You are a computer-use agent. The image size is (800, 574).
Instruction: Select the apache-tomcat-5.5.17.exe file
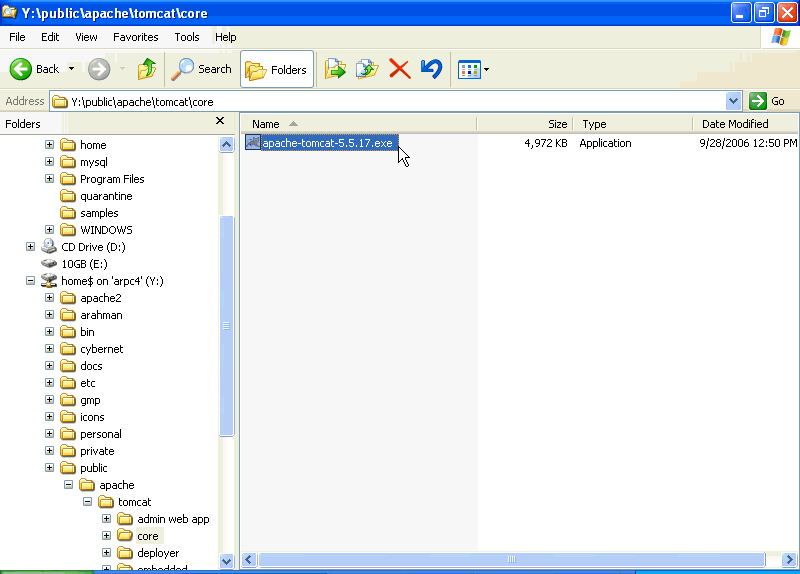pos(327,143)
